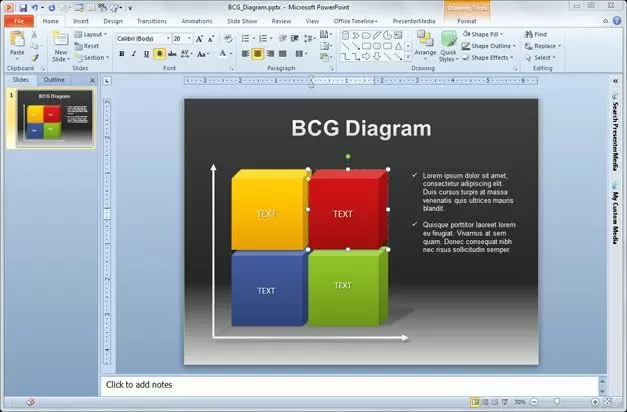Switch to the Transitions ribbon tab
The image size is (627, 412).
(x=152, y=20)
